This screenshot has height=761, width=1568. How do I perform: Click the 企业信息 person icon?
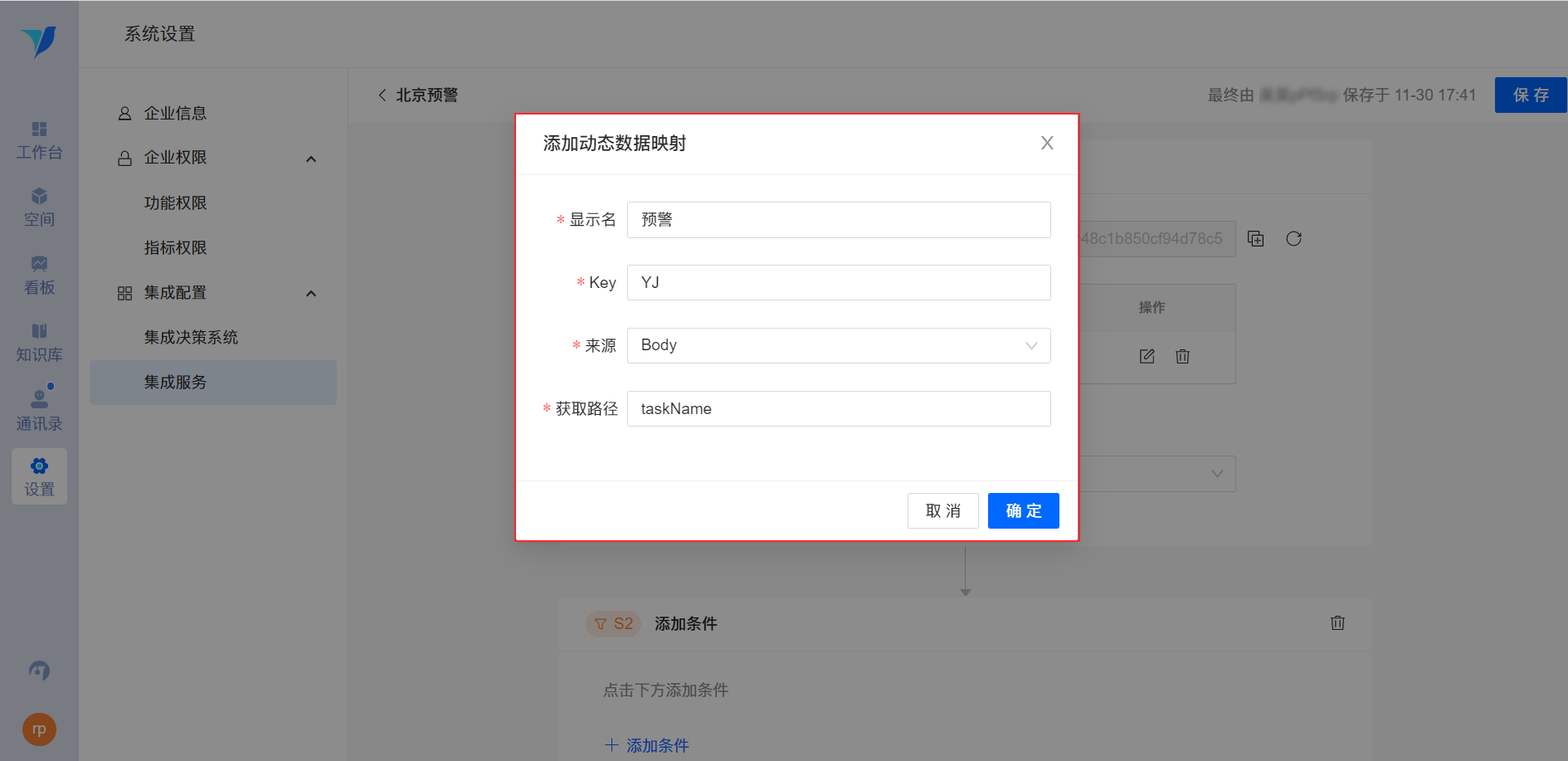[x=124, y=114]
